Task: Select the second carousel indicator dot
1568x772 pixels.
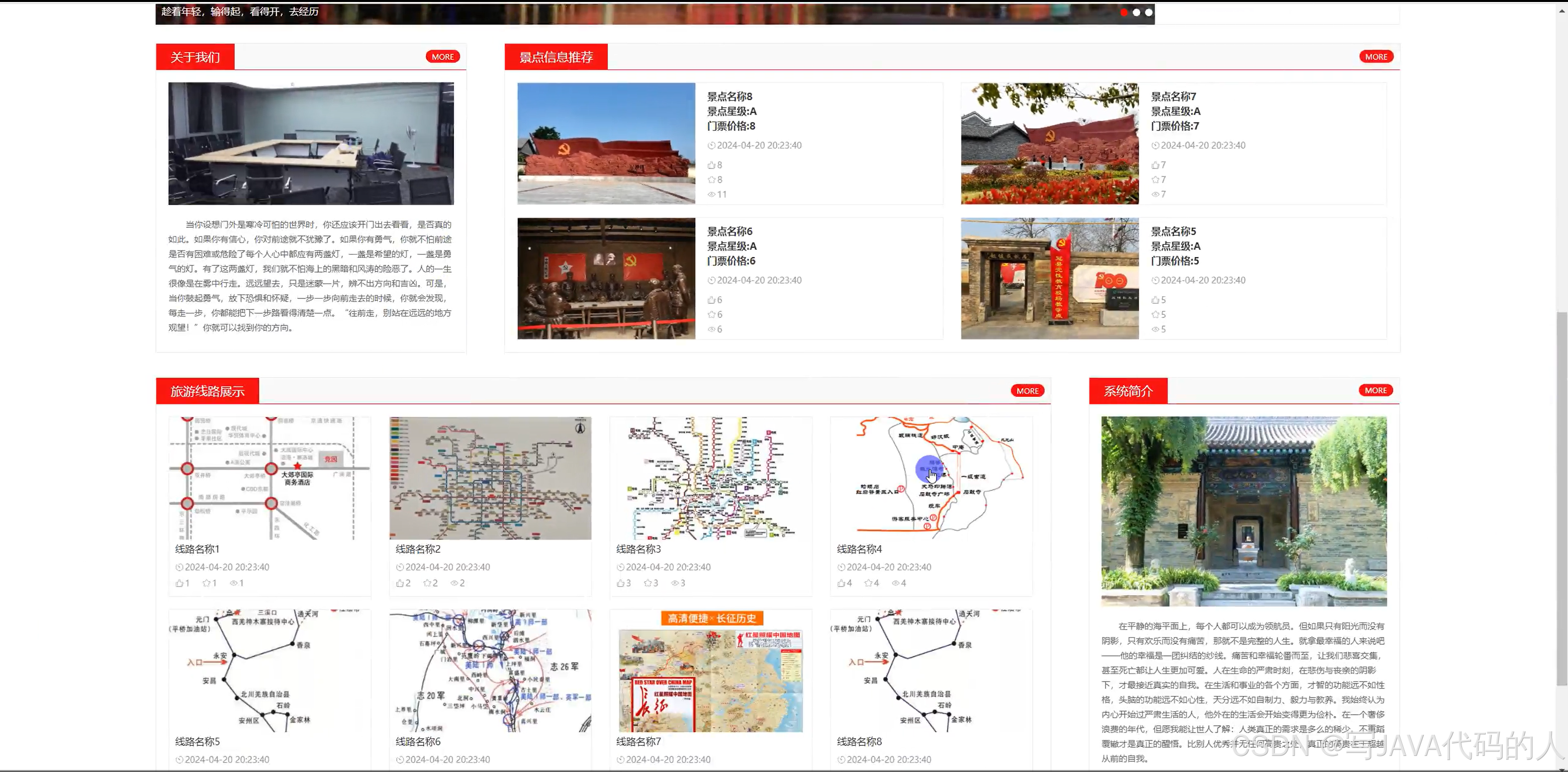Action: [1136, 12]
